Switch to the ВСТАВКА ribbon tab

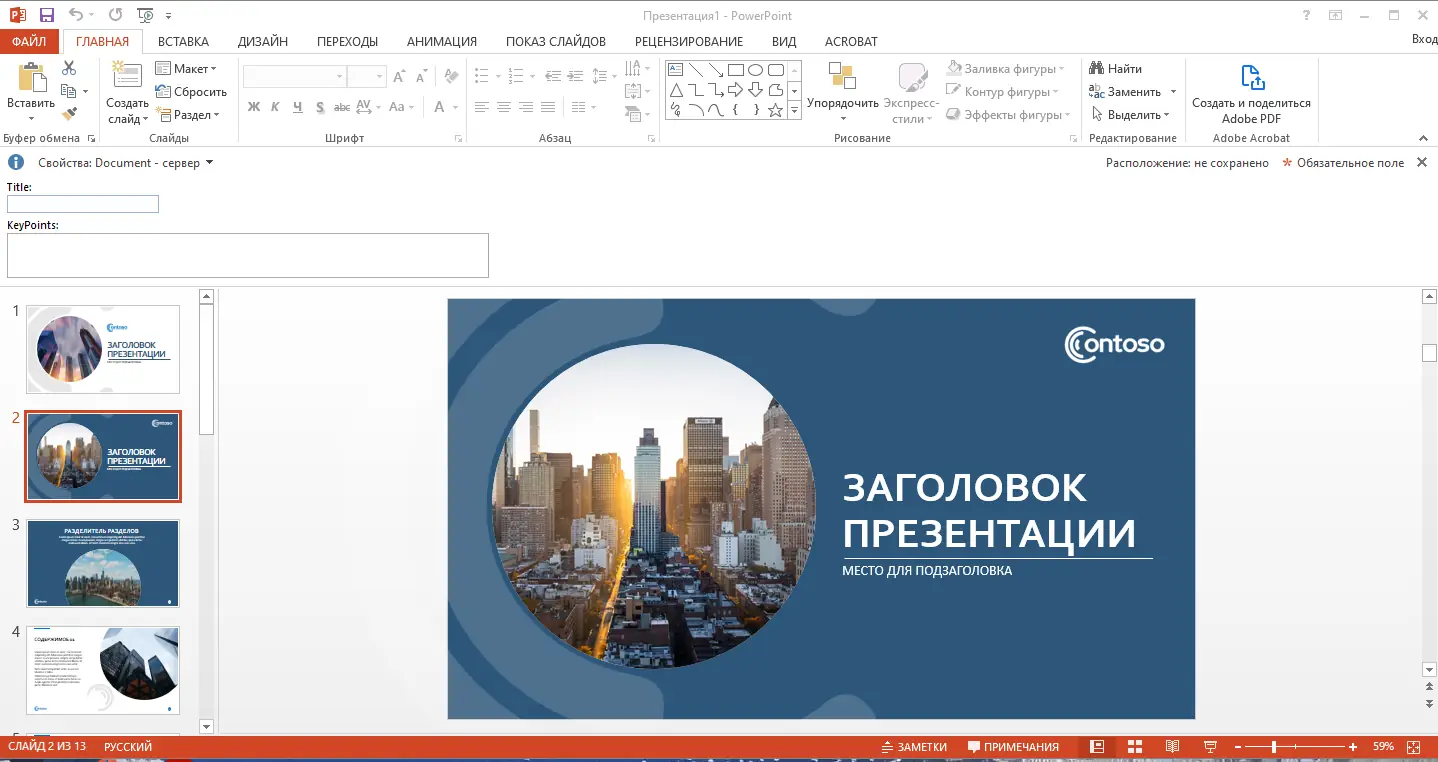[x=183, y=41]
